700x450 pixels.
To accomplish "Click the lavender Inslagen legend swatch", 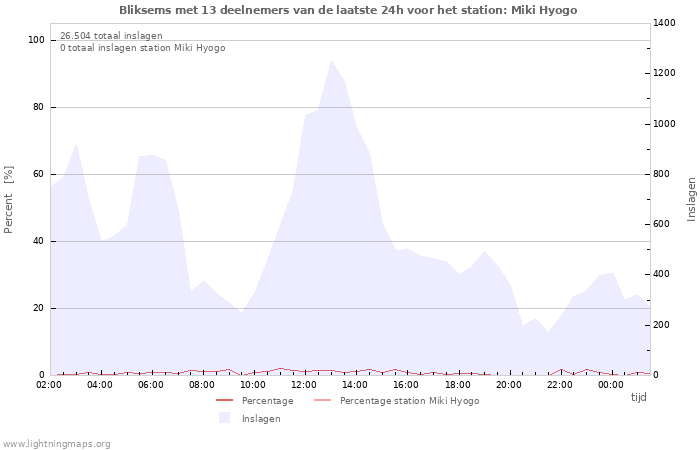I will [224, 418].
